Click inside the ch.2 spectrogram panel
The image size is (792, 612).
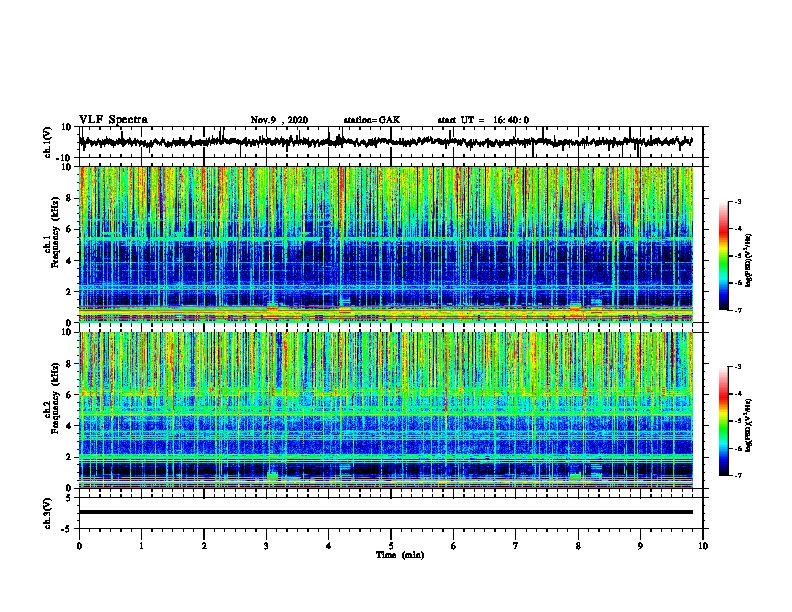coord(386,410)
